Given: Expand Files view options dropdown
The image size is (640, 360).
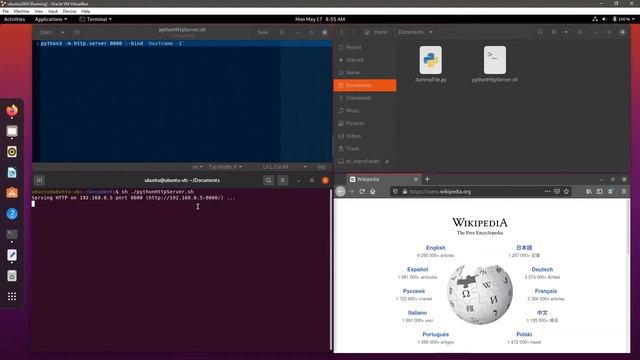Looking at the screenshot, I should tap(566, 32).
